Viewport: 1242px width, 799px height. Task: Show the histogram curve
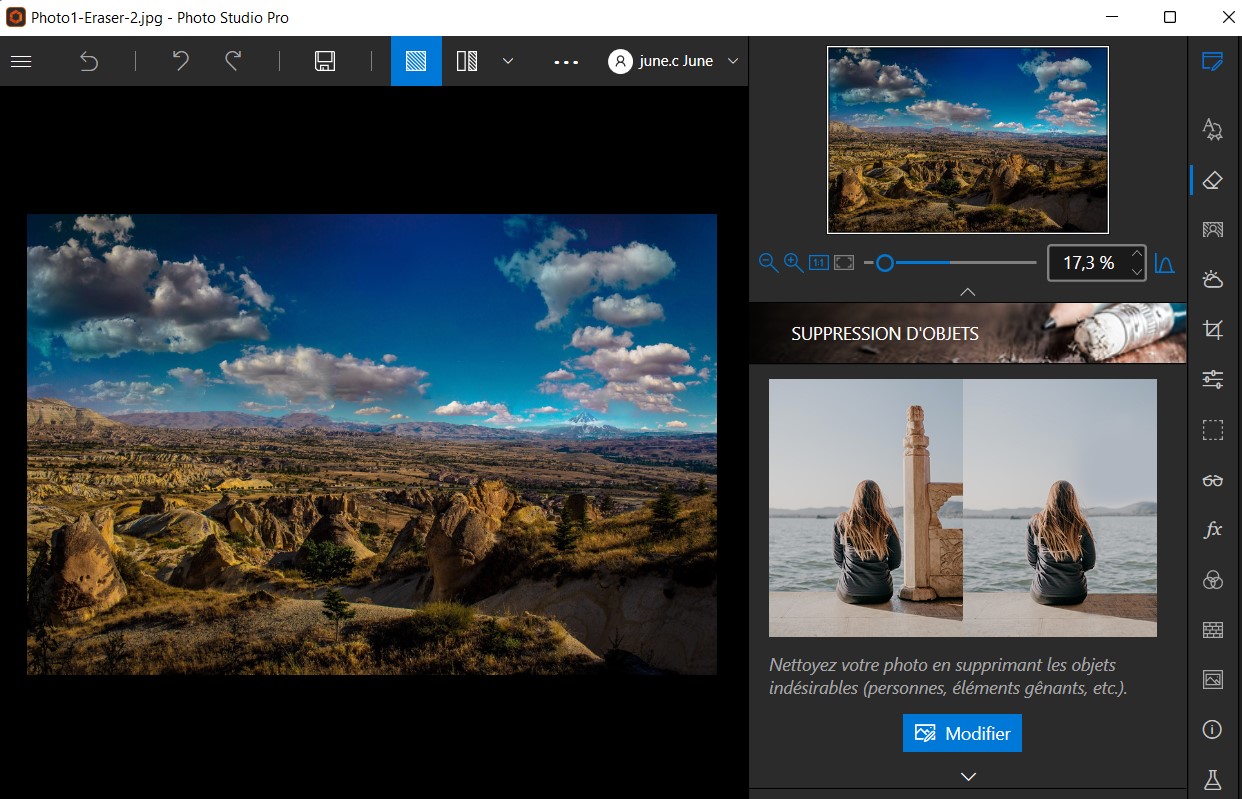tap(1164, 263)
